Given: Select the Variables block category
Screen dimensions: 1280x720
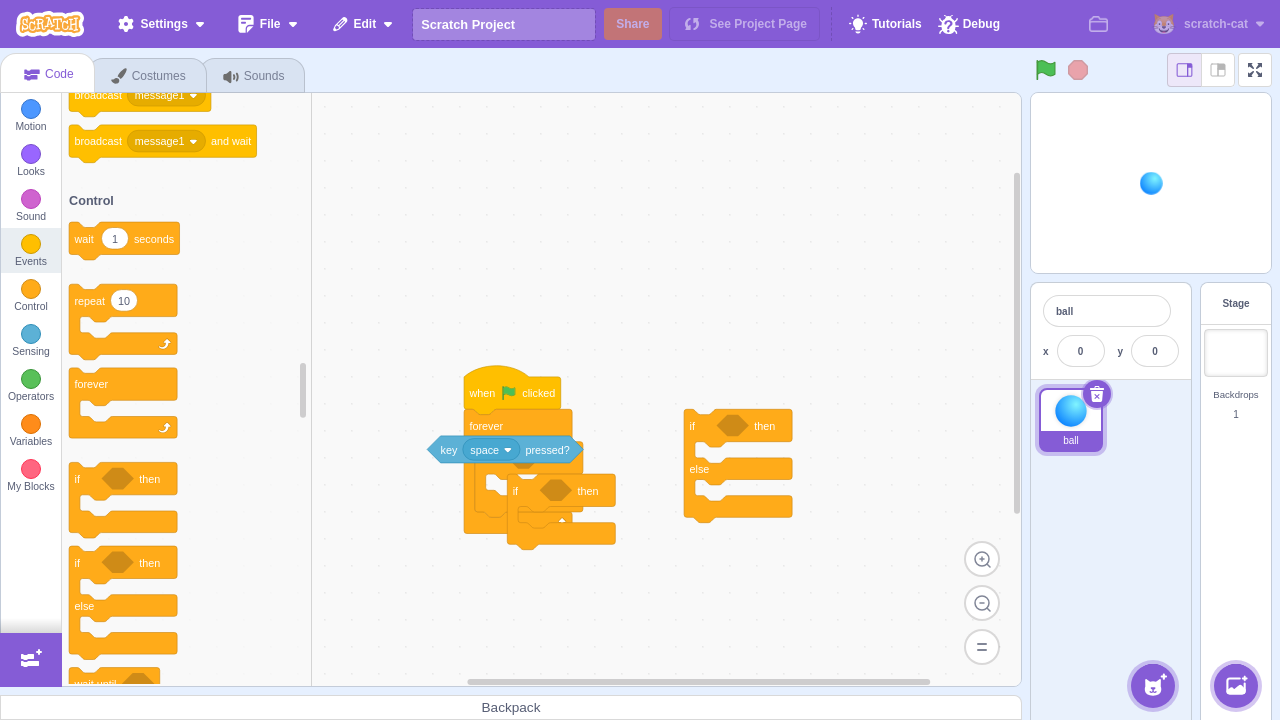Looking at the screenshot, I should click(31, 431).
